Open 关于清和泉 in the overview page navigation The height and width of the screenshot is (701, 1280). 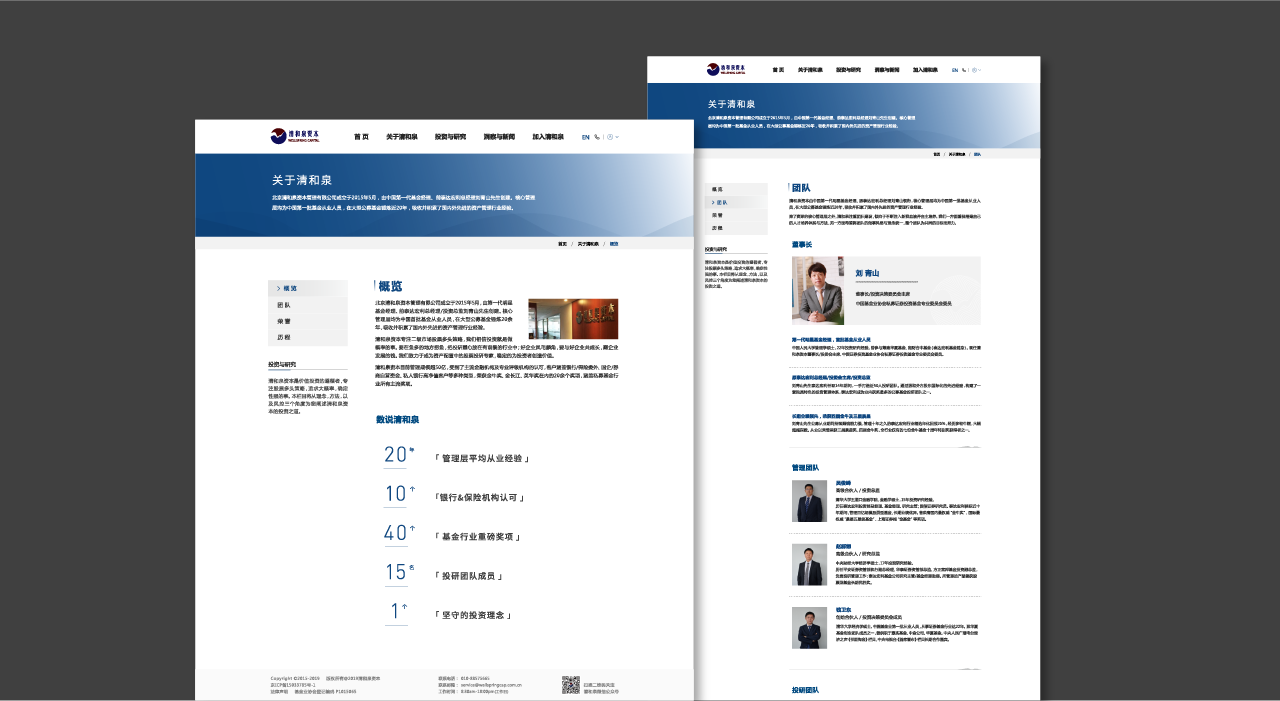(x=402, y=137)
